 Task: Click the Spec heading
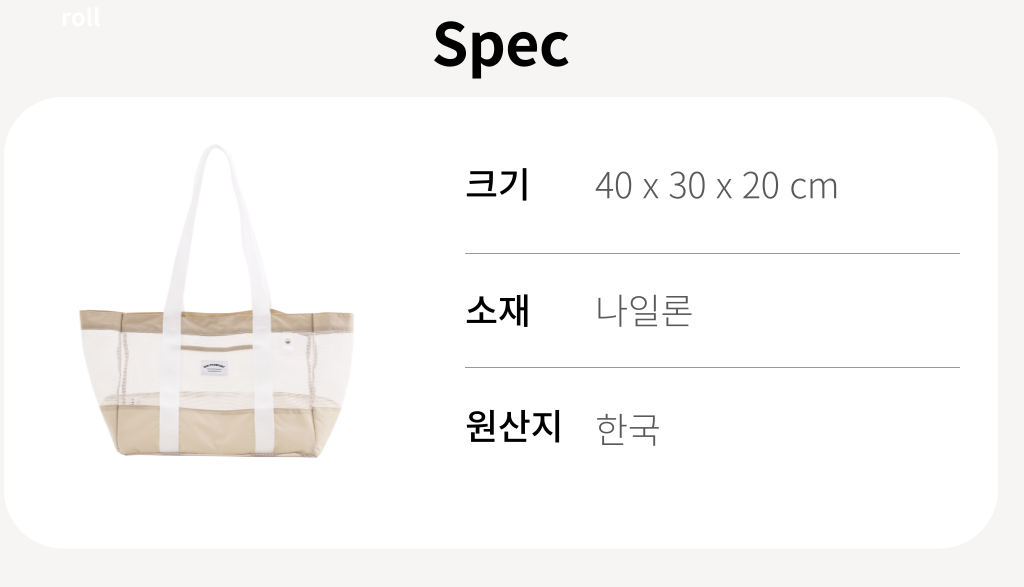coord(501,44)
